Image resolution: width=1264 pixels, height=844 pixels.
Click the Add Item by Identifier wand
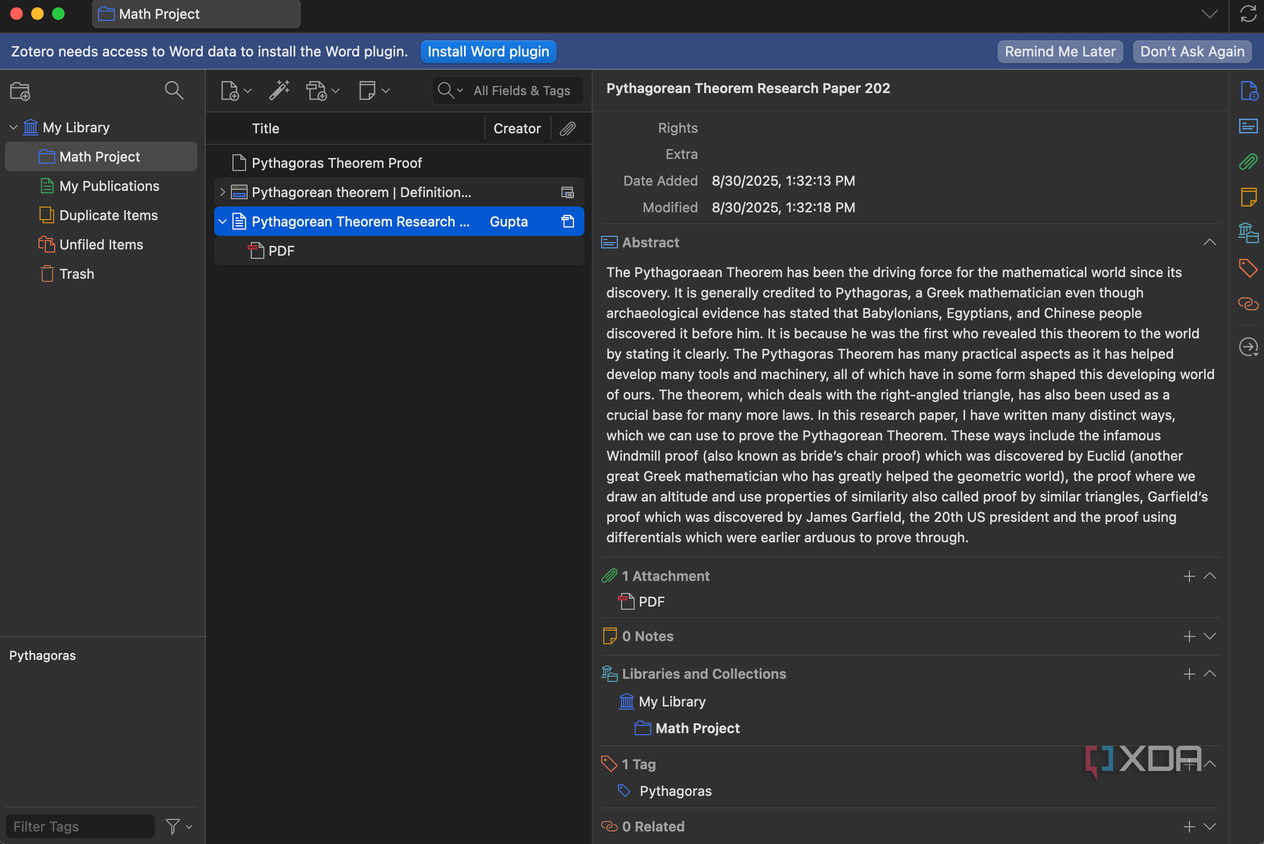tap(279, 91)
